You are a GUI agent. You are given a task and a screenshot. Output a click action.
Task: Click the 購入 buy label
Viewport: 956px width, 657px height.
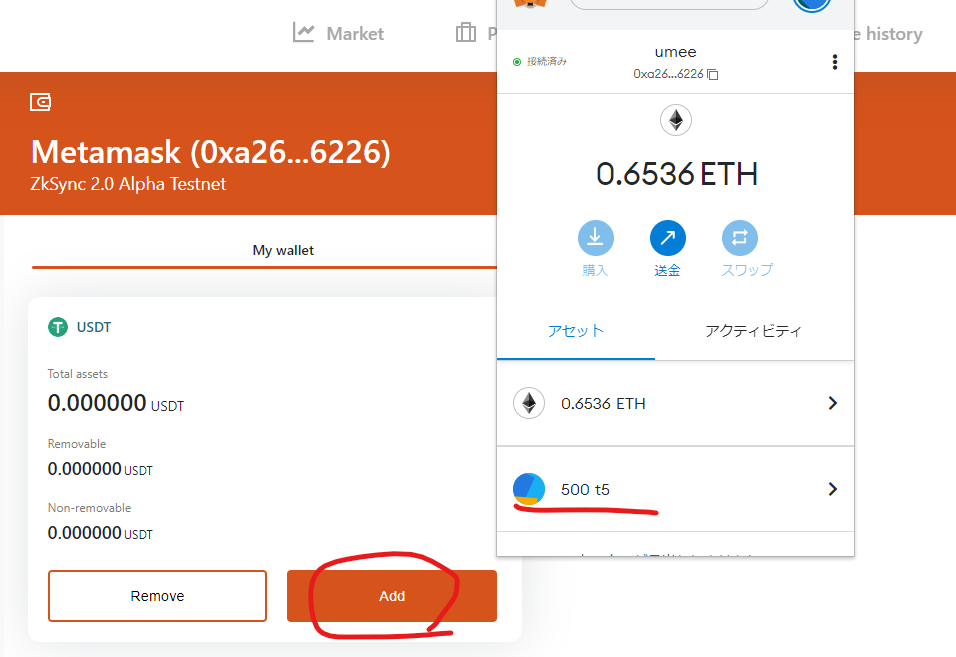pos(595,270)
